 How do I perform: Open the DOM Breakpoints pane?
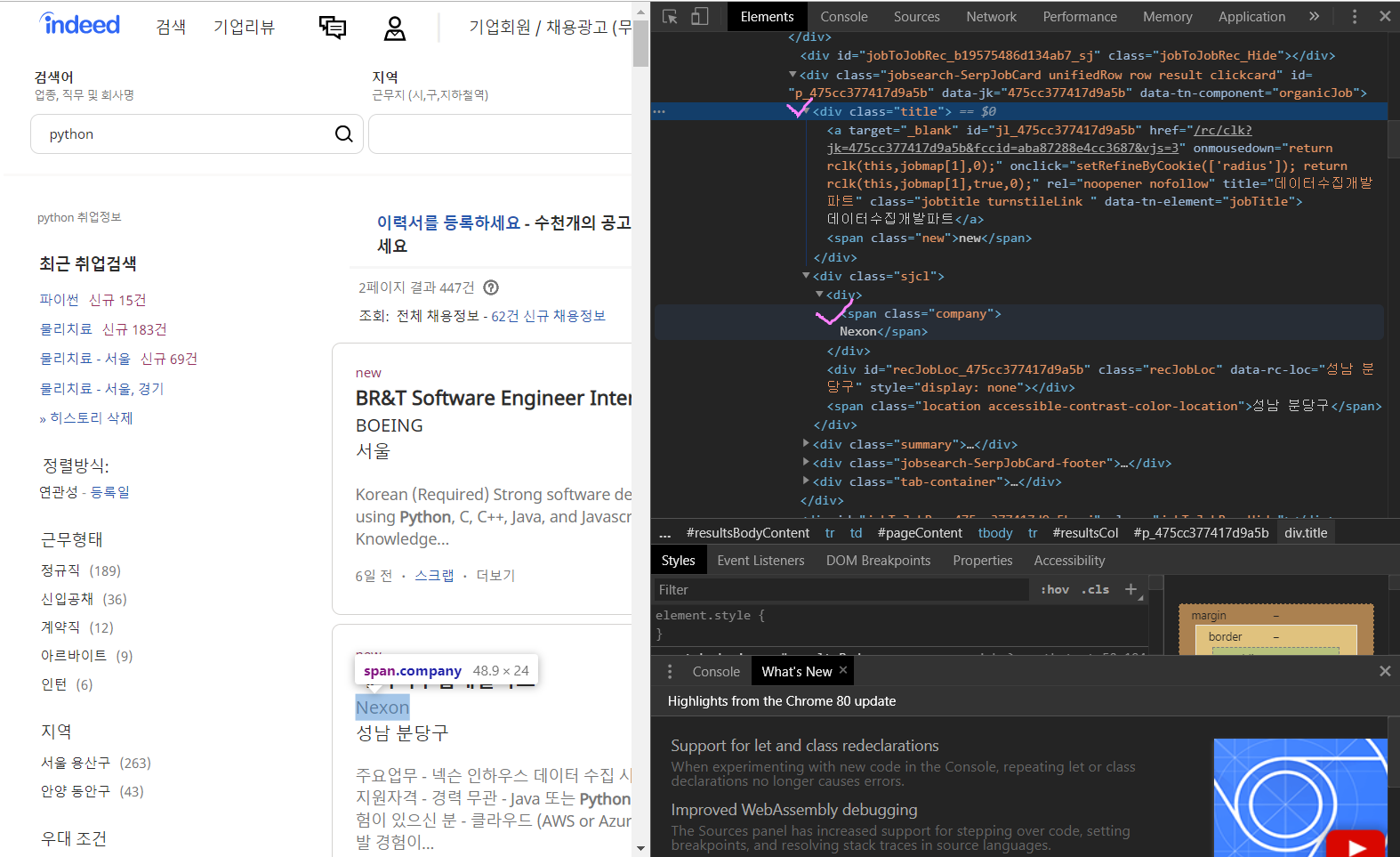coord(878,561)
